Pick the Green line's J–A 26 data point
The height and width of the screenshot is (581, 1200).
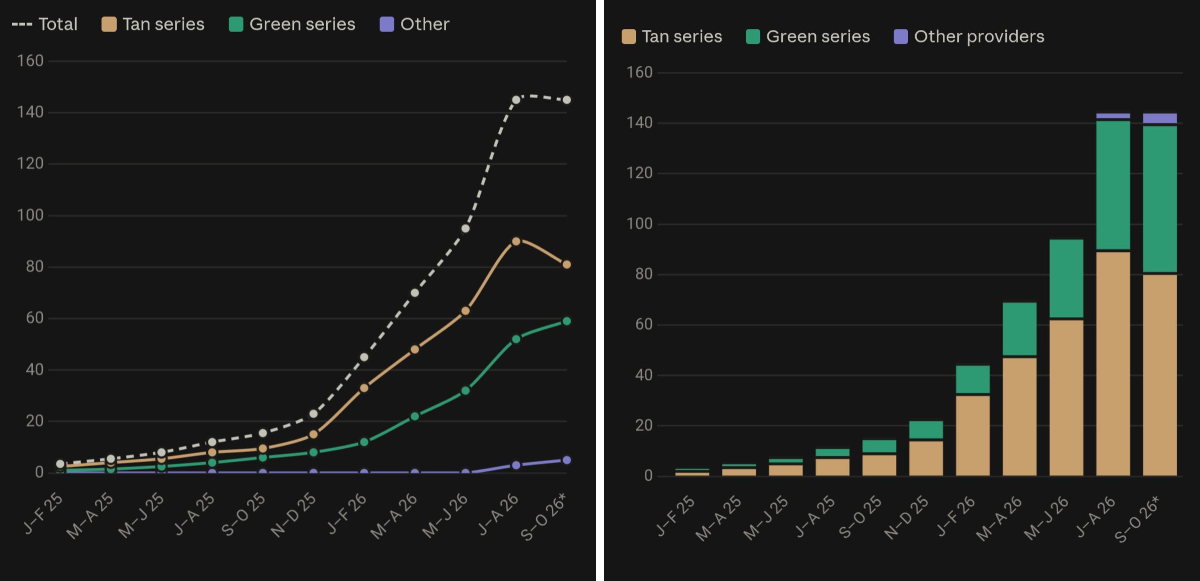[516, 339]
